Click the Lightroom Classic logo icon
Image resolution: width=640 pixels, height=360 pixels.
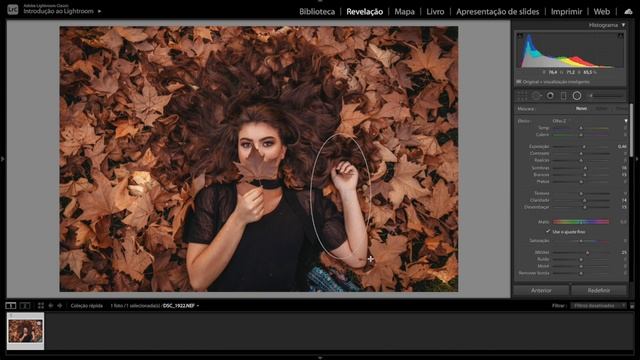tap(13, 9)
